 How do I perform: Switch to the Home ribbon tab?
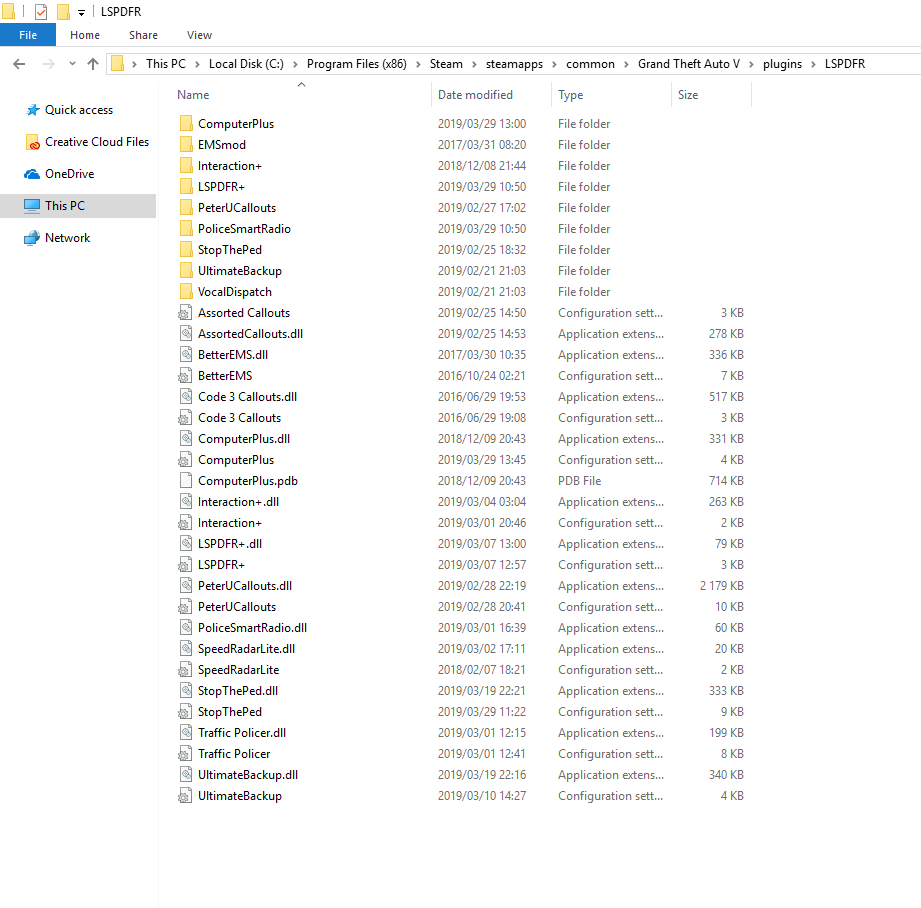pyautogui.click(x=85, y=35)
